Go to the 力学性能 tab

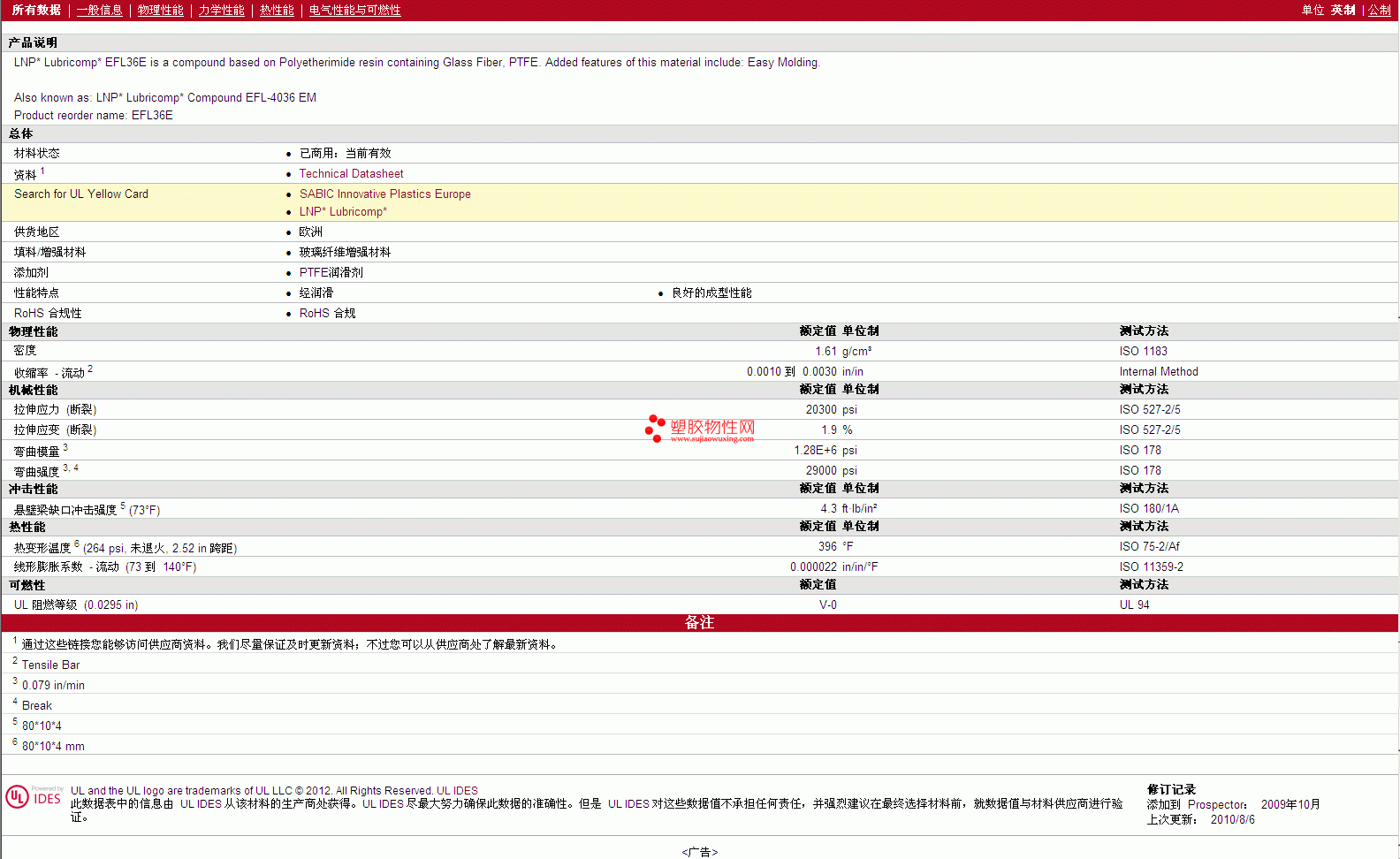(221, 11)
